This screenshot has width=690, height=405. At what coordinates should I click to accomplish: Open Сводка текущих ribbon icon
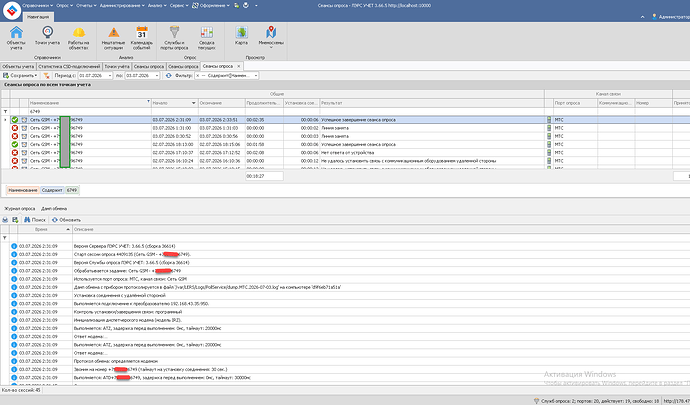click(206, 38)
